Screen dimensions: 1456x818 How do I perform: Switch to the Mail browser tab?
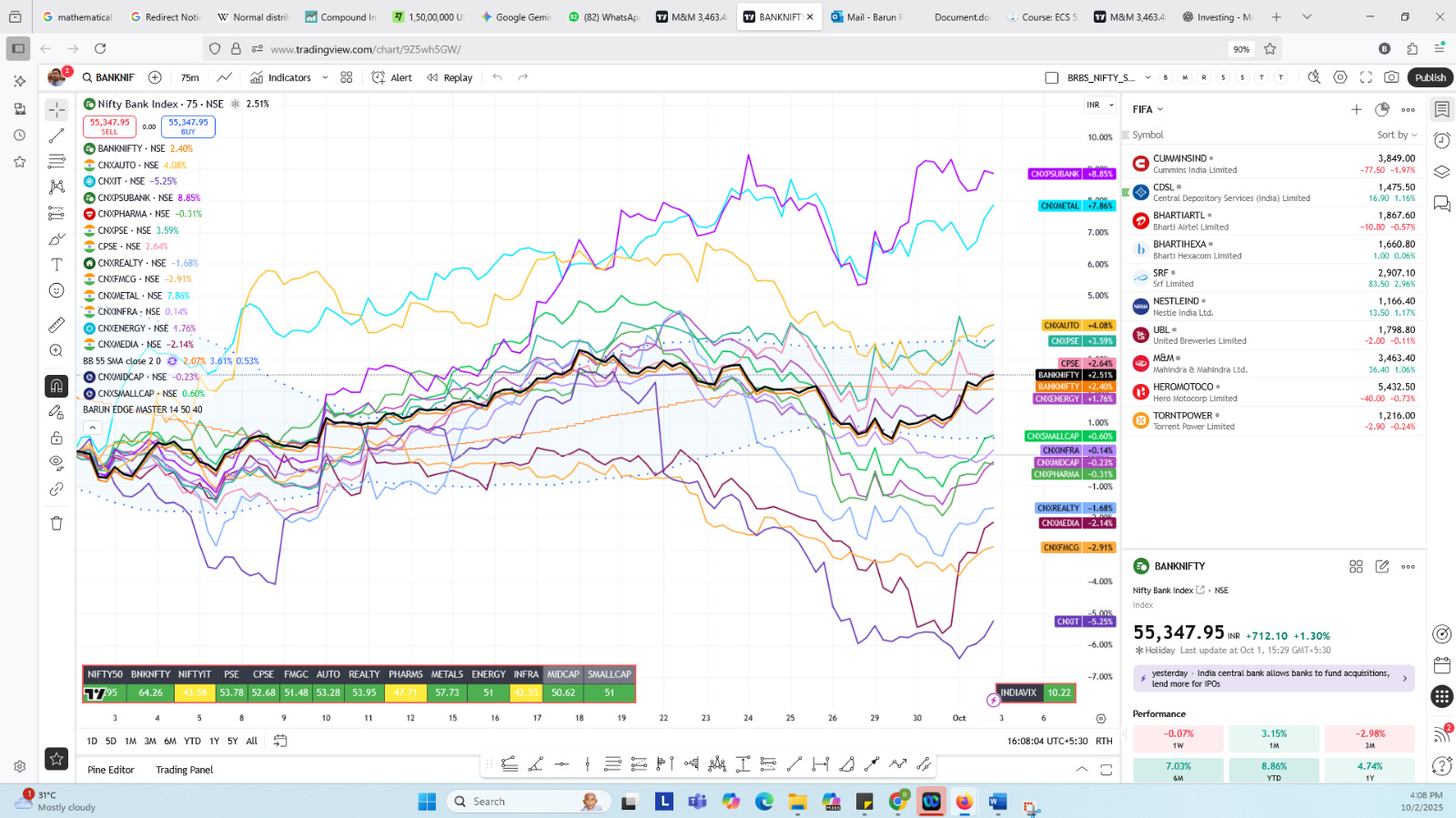pos(866,16)
